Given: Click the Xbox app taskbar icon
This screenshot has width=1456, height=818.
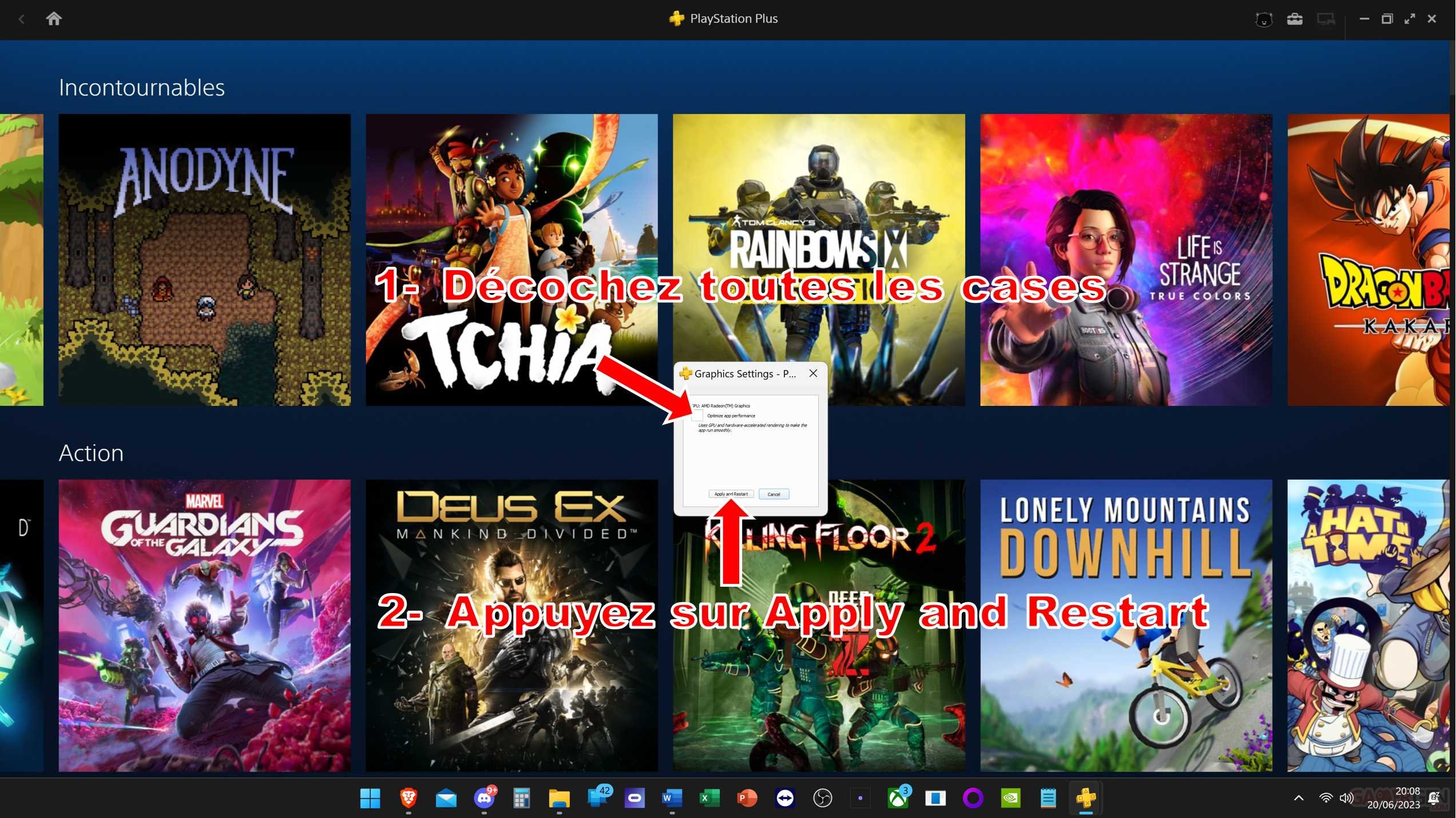Looking at the screenshot, I should coord(898,797).
